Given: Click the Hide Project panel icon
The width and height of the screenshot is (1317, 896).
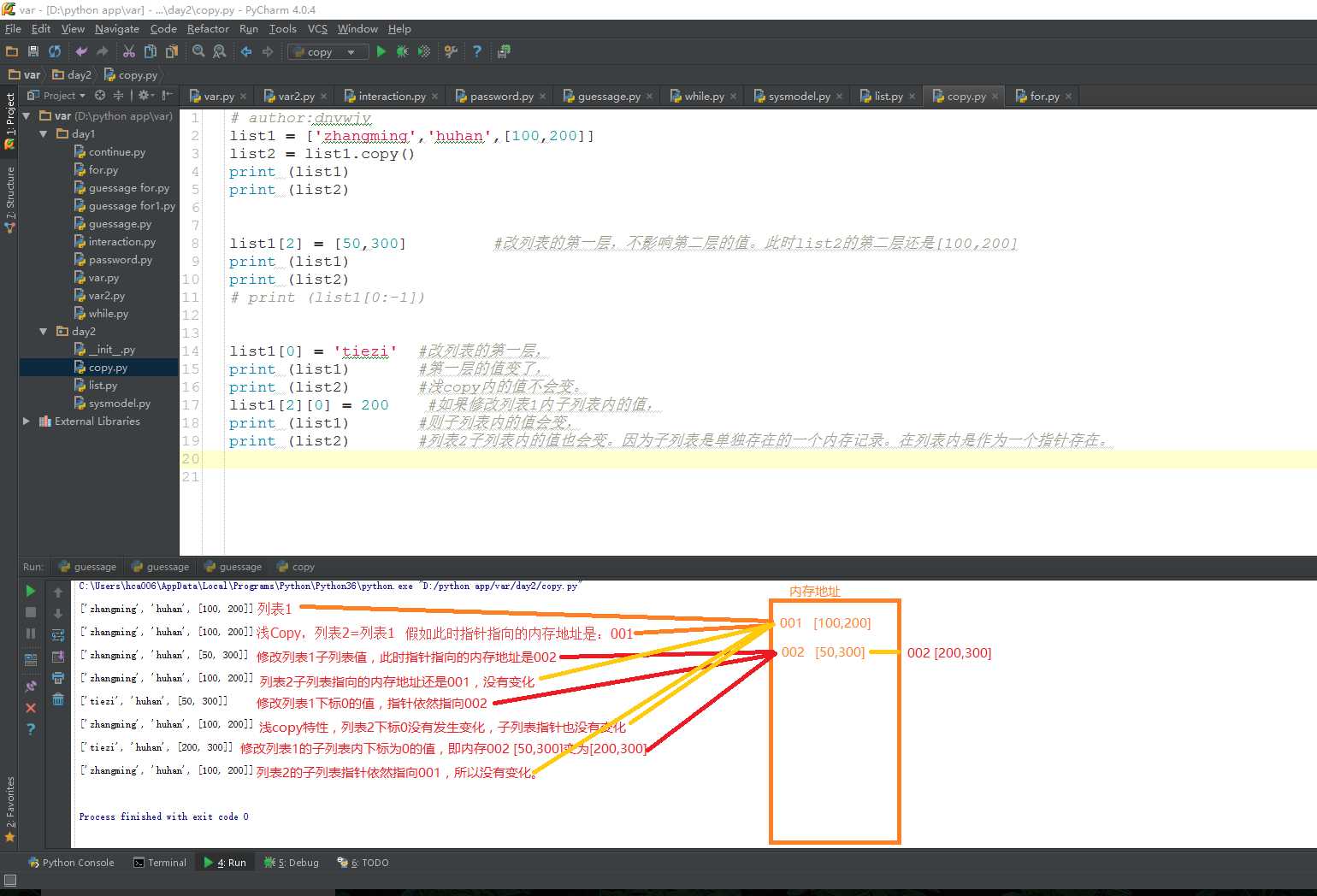Looking at the screenshot, I should (x=168, y=95).
